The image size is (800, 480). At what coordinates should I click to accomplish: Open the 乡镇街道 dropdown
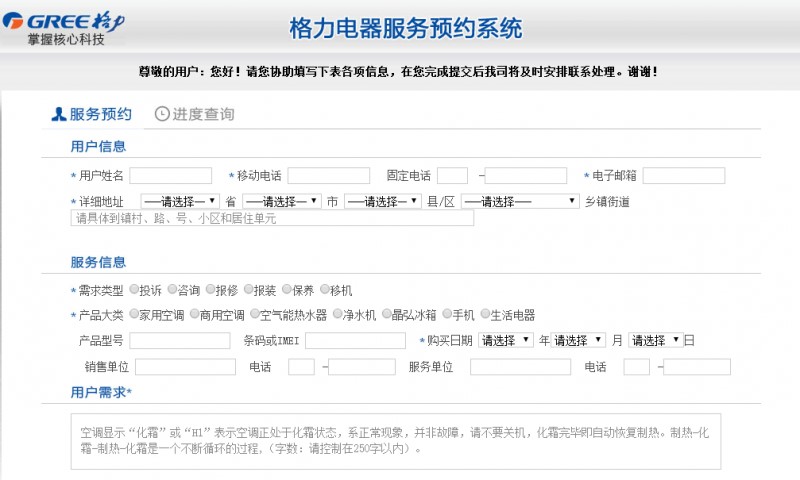pos(520,201)
